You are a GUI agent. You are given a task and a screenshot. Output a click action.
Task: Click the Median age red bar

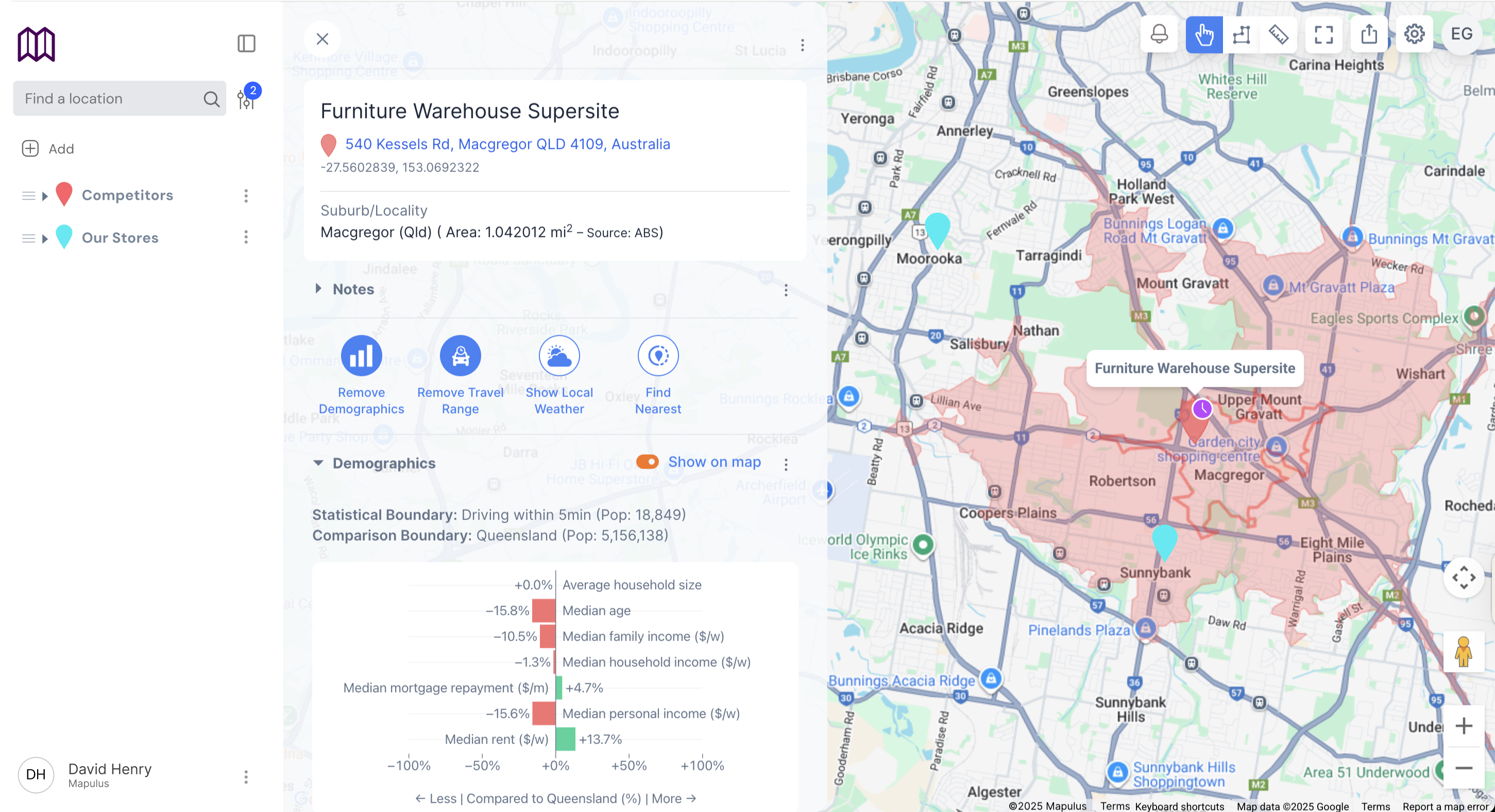tap(544, 611)
